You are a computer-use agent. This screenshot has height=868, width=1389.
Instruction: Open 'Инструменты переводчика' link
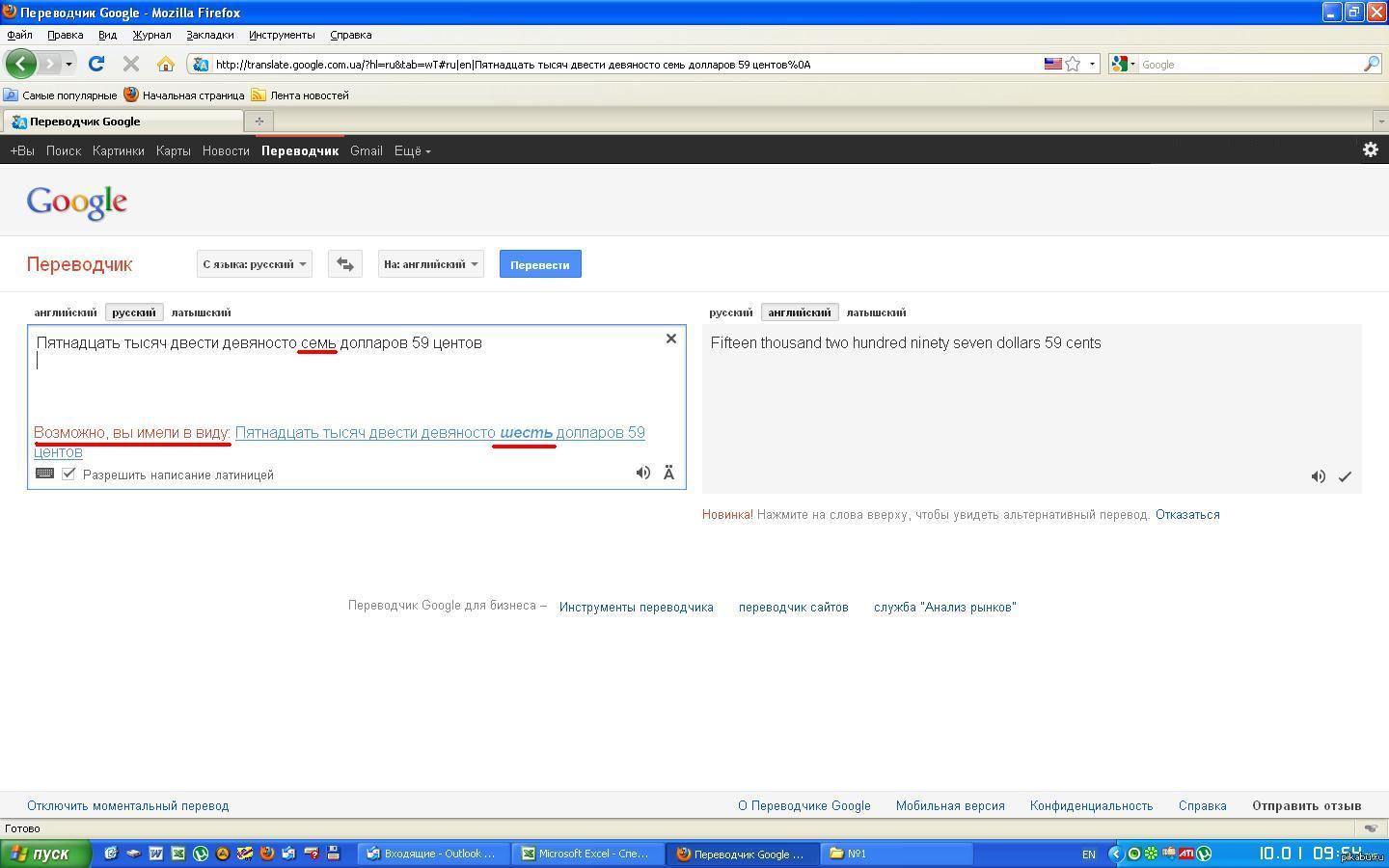(x=637, y=608)
